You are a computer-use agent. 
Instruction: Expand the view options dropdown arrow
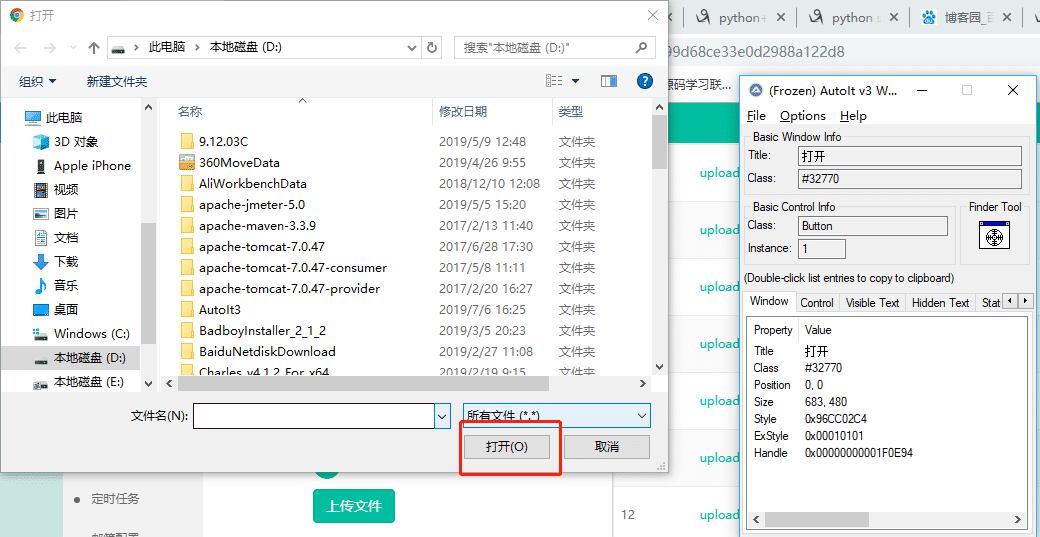click(575, 82)
